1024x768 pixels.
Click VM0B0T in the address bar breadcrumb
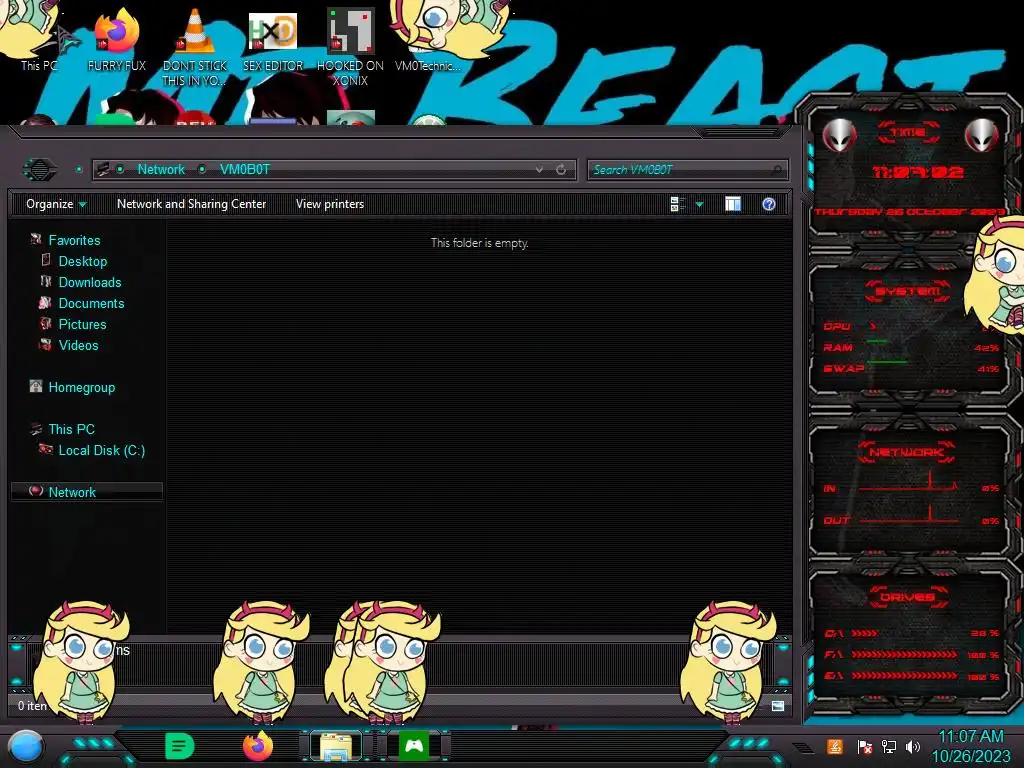244,170
